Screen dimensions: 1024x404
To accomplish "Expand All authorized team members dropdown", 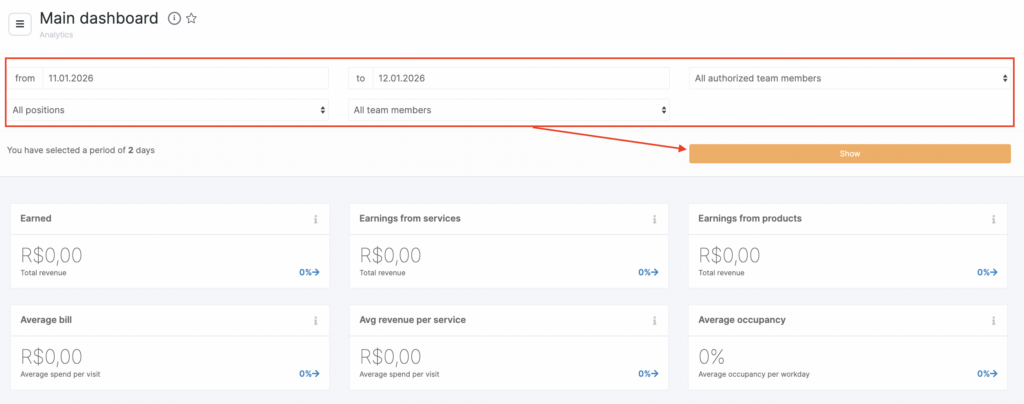I will (x=850, y=78).
